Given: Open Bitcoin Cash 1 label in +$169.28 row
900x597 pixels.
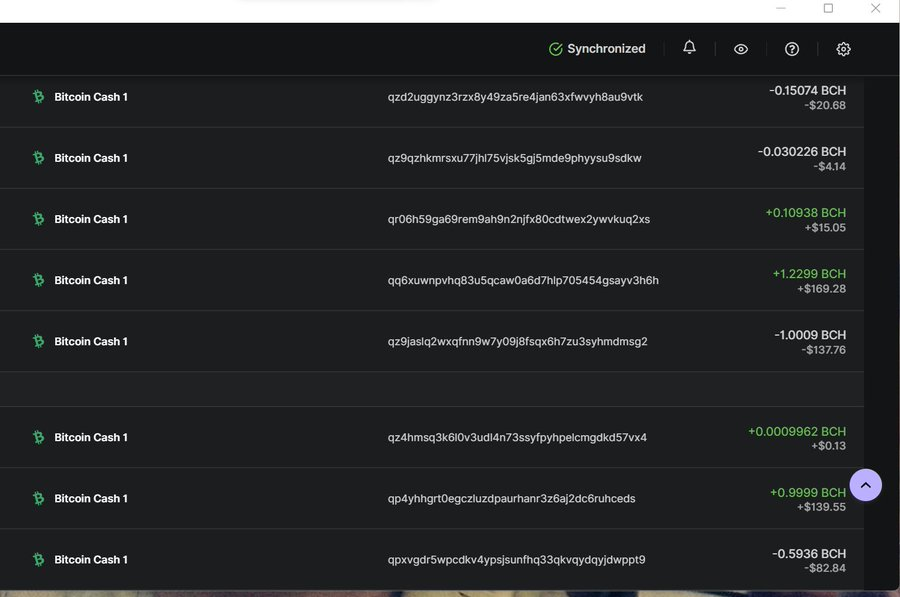Looking at the screenshot, I should [x=91, y=280].
